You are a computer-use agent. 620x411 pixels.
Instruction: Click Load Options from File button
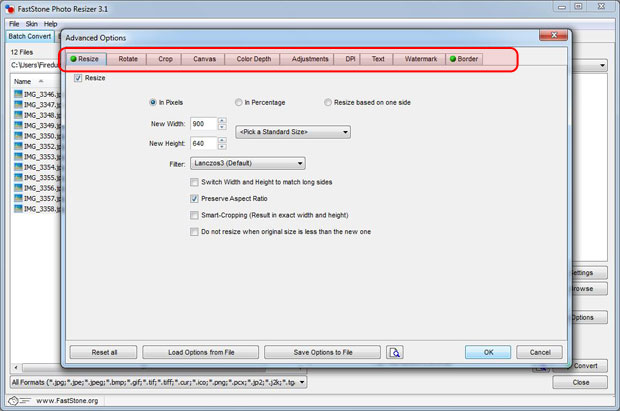coord(199,352)
